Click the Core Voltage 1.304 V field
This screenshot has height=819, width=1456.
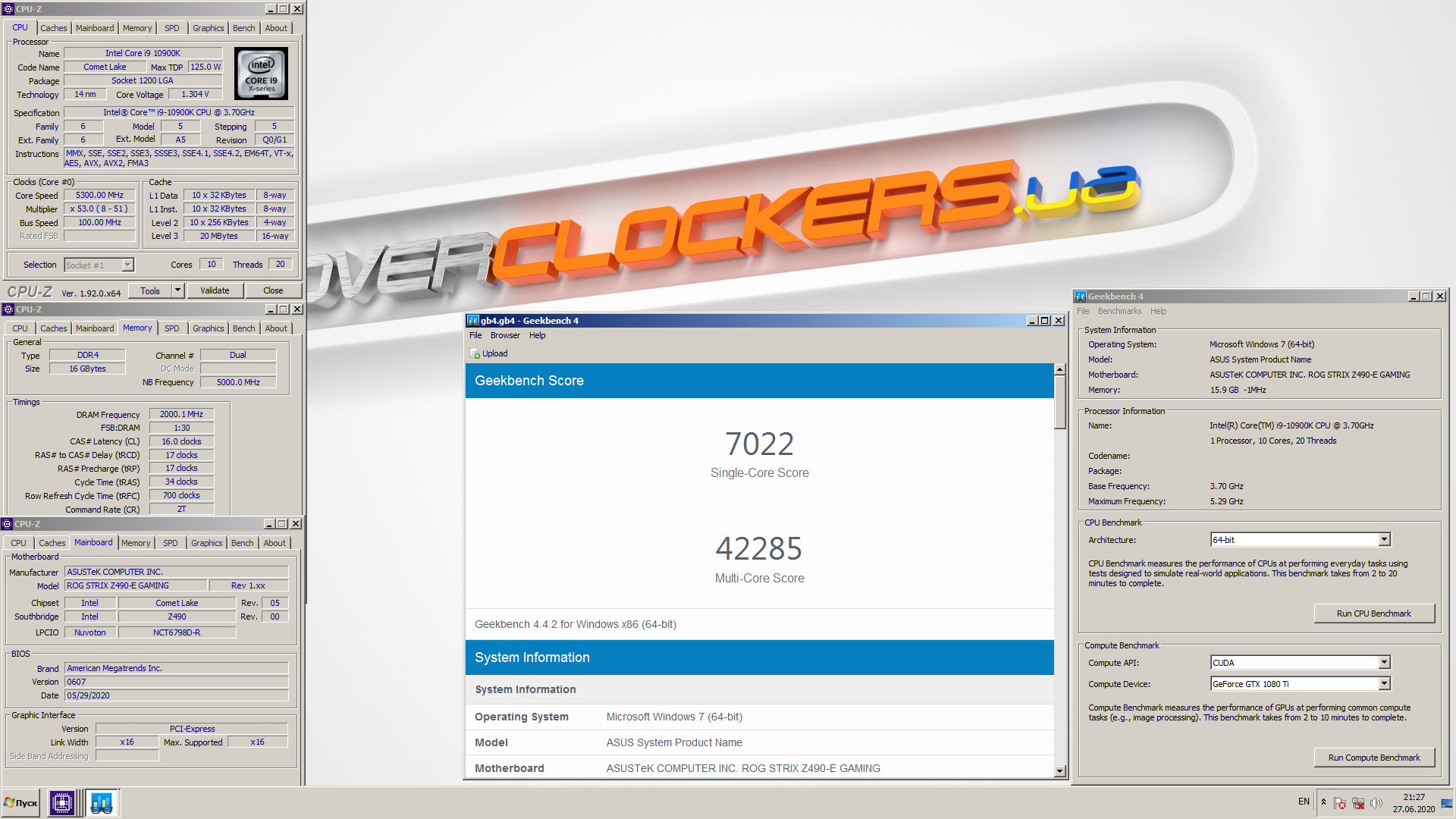pos(195,94)
